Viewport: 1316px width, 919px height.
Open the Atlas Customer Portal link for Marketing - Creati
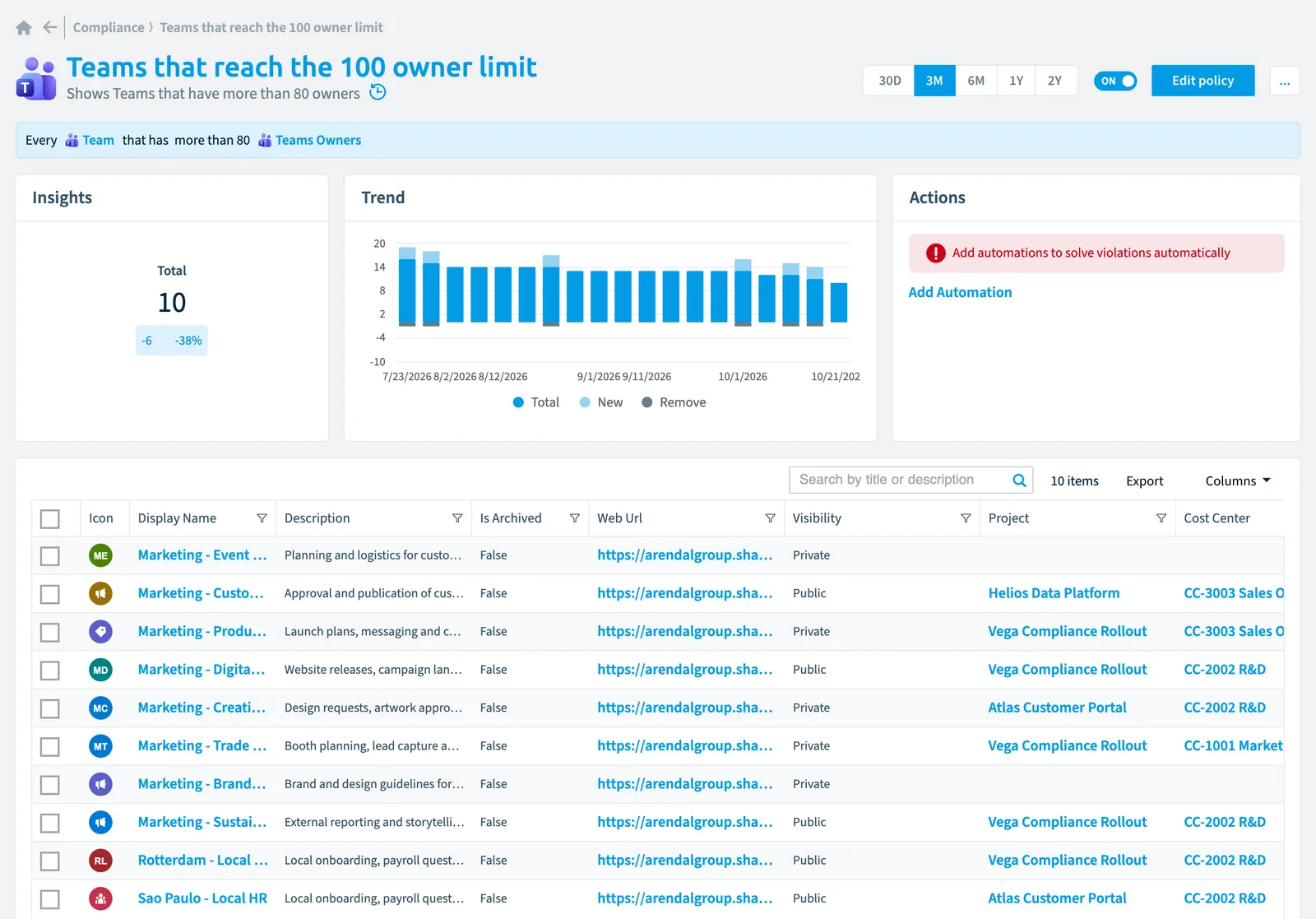(x=1057, y=708)
